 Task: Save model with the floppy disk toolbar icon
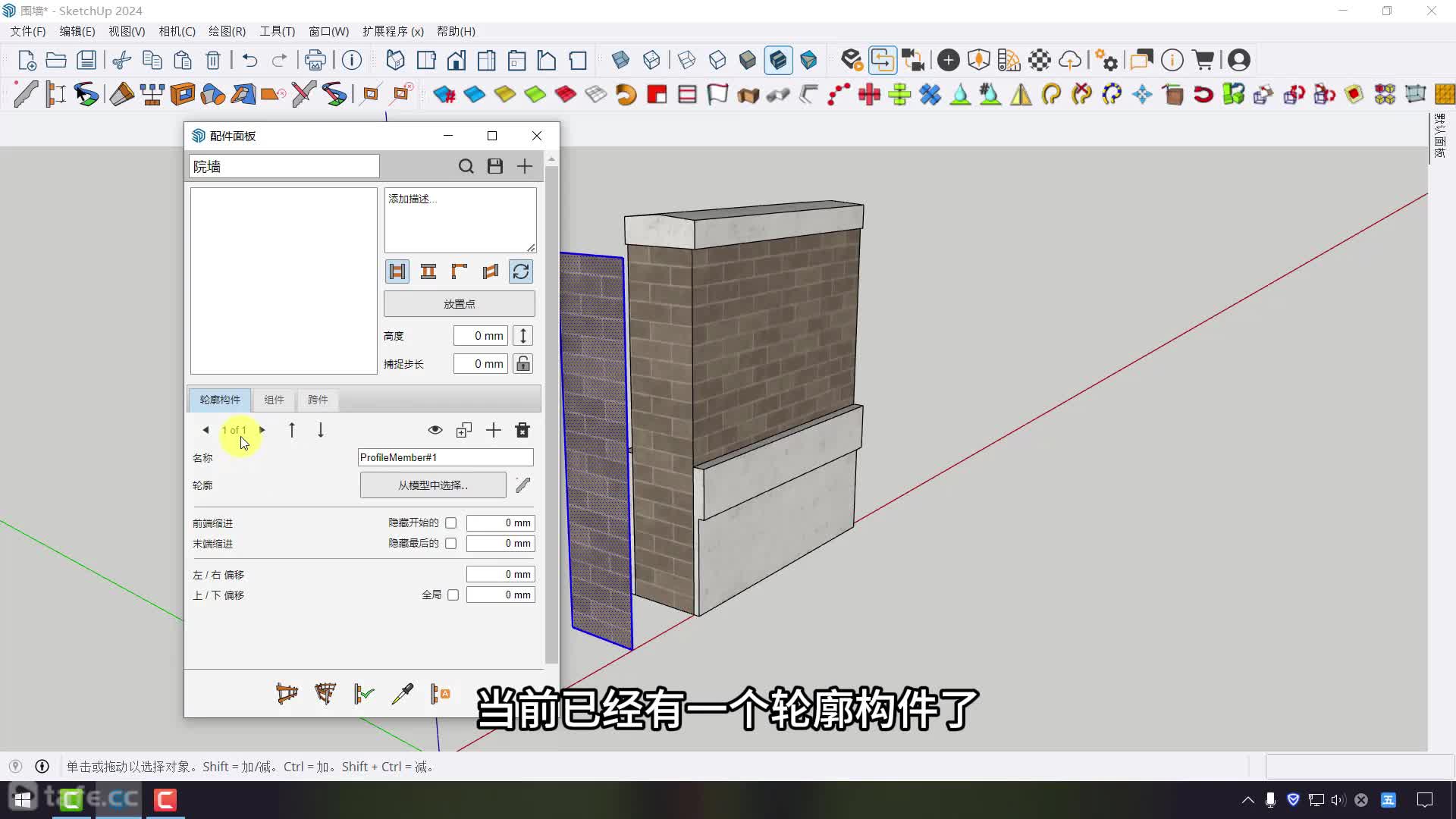click(x=86, y=60)
